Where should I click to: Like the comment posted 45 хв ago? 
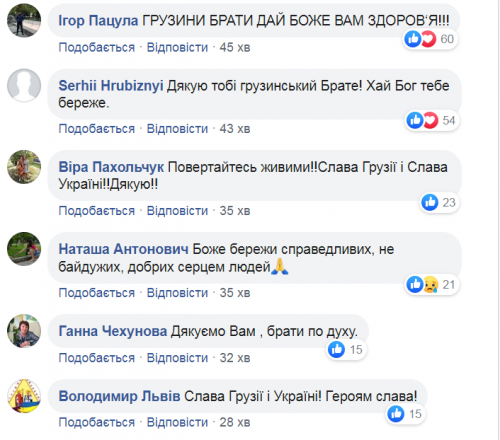coord(97,47)
